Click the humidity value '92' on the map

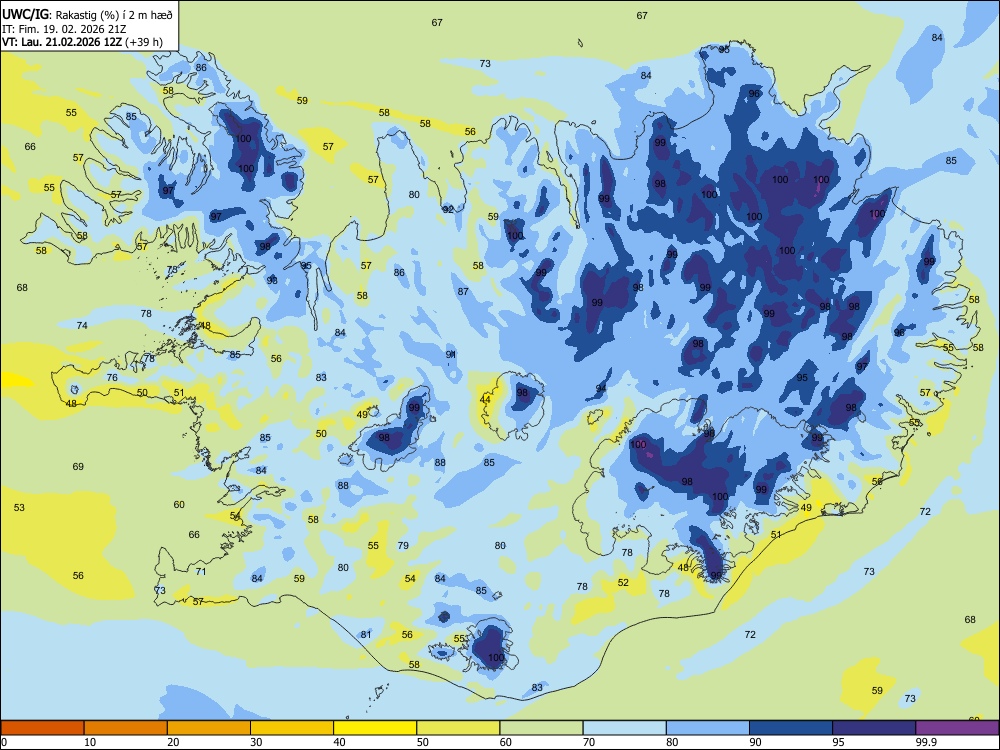pos(448,209)
